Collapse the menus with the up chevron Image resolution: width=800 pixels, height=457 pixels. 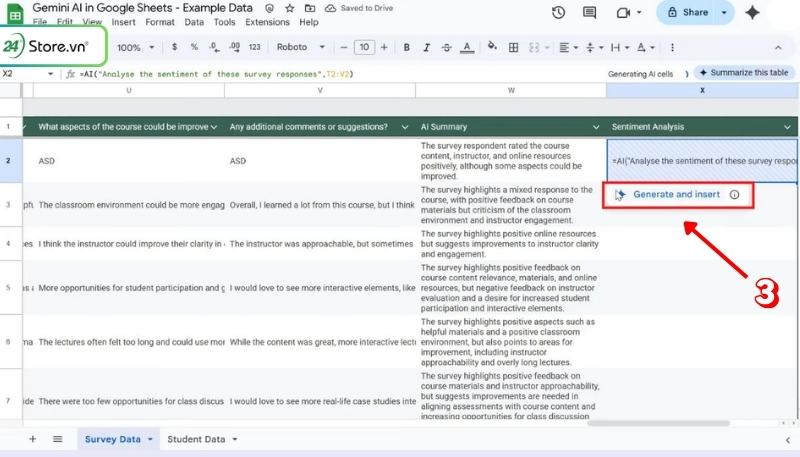[778, 47]
